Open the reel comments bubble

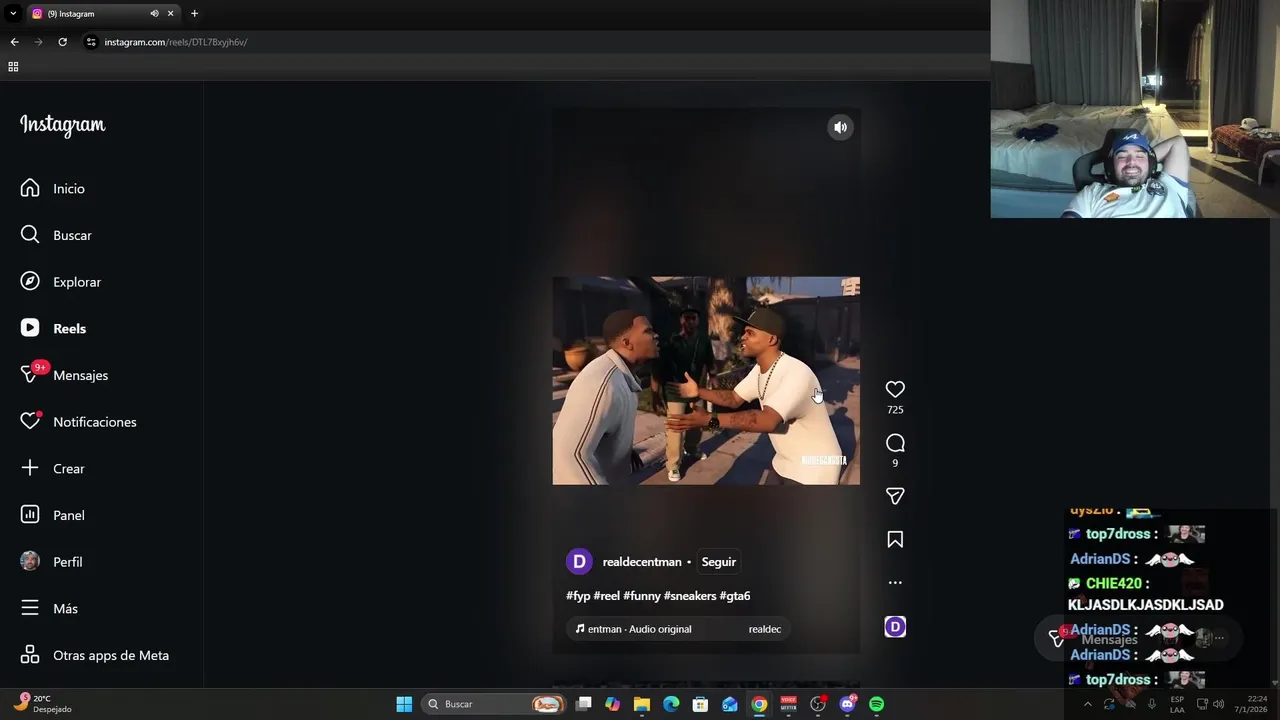(x=895, y=443)
